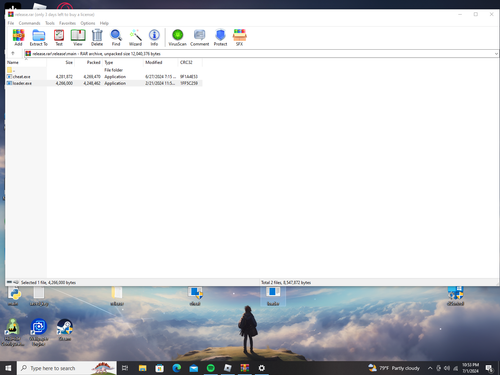The image size is (500, 375).
Task: Open the Tools menu
Action: (x=50, y=23)
